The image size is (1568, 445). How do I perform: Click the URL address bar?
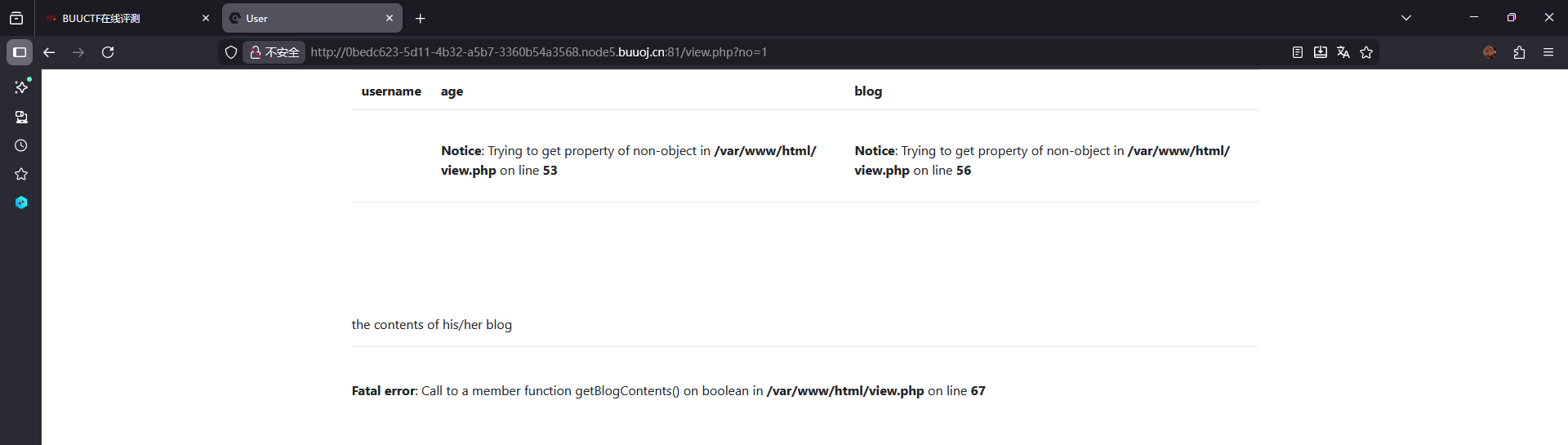(792, 52)
